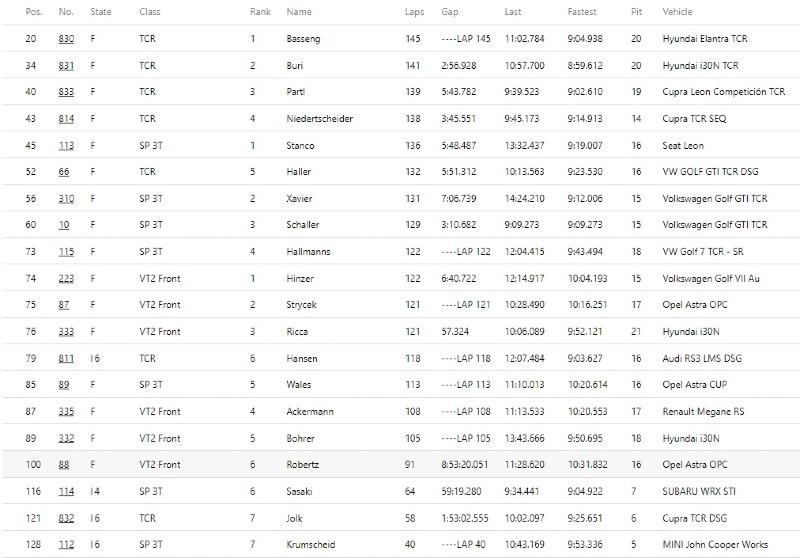Viewport: 800px width, 558px height.
Task: Click the Laps column header
Action: click(x=414, y=12)
